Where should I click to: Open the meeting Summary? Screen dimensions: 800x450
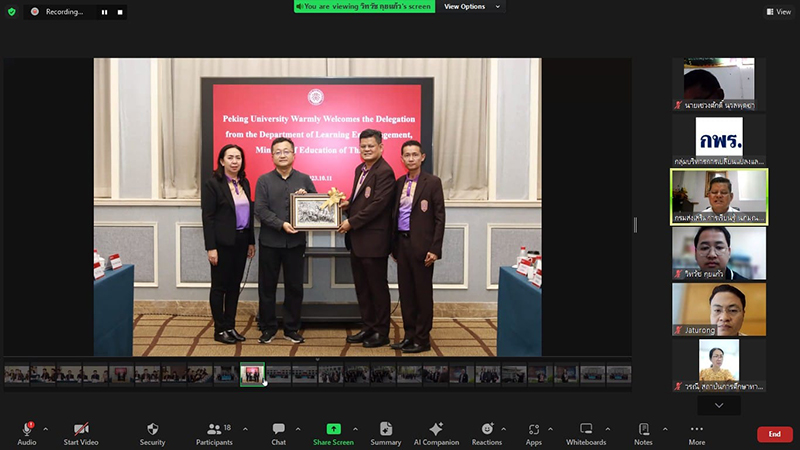386,434
